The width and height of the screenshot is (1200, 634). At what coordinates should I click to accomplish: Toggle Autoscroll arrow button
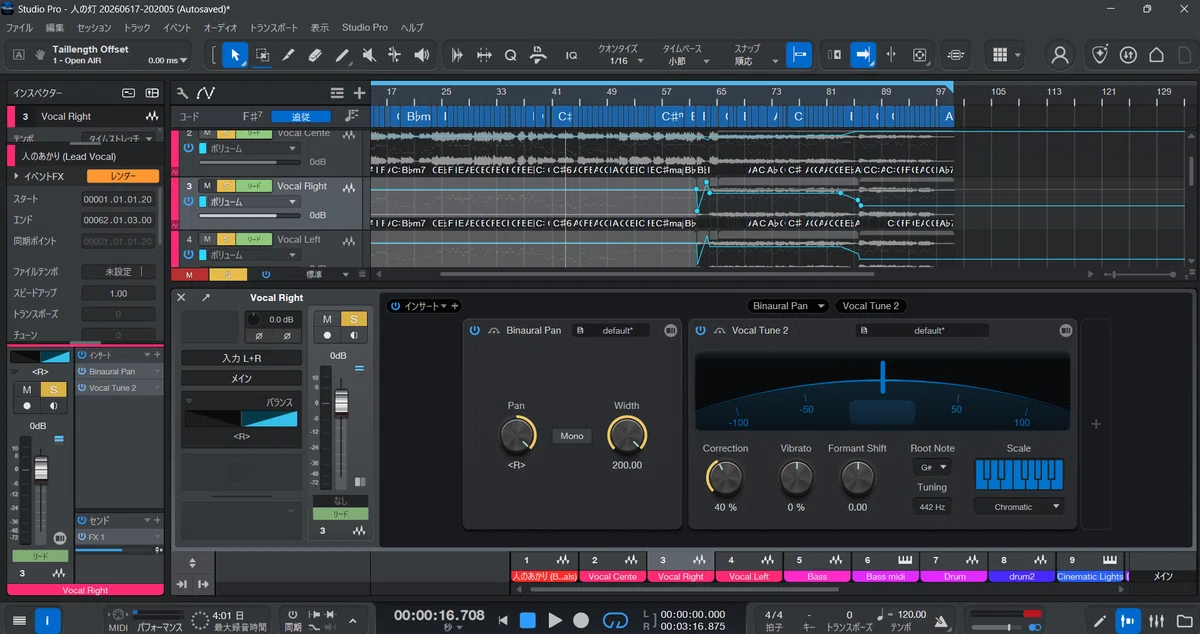863,55
